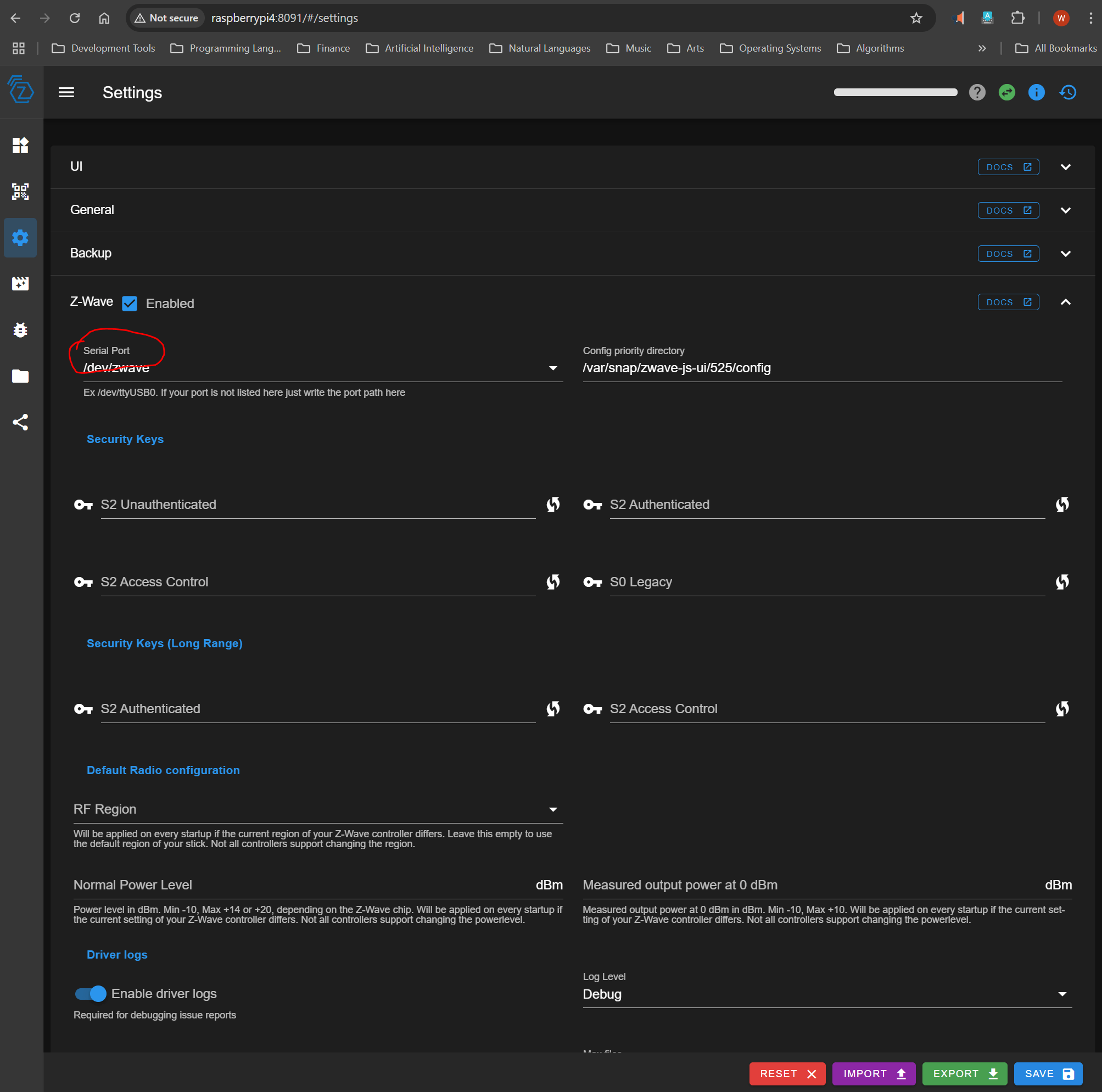Disable the Enable driver logs switch
This screenshot has width=1102, height=1092.
[x=91, y=994]
